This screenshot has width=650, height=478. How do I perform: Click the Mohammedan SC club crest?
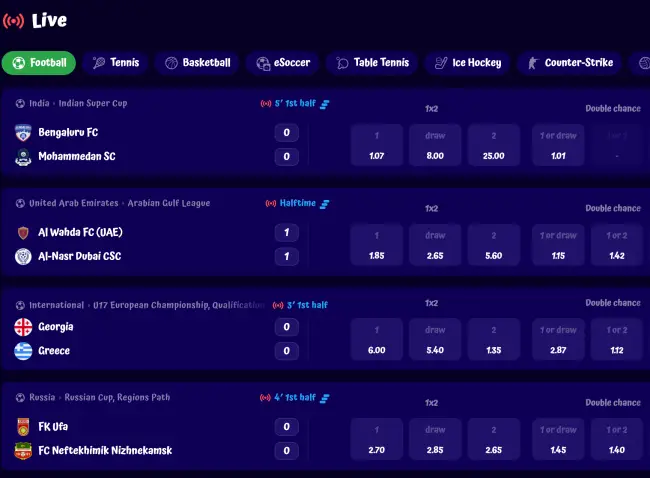pos(23,157)
